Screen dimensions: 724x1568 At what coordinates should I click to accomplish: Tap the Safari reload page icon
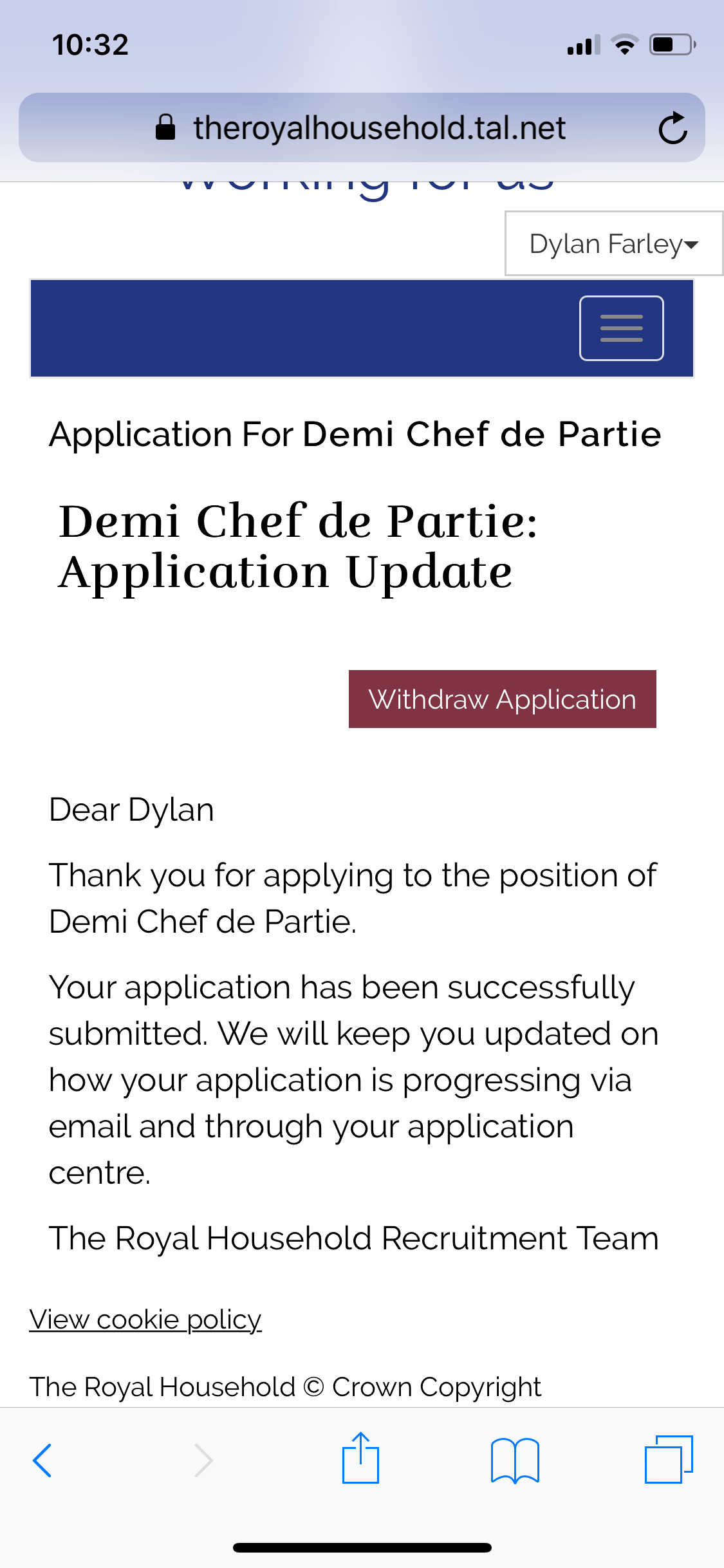pyautogui.click(x=673, y=127)
